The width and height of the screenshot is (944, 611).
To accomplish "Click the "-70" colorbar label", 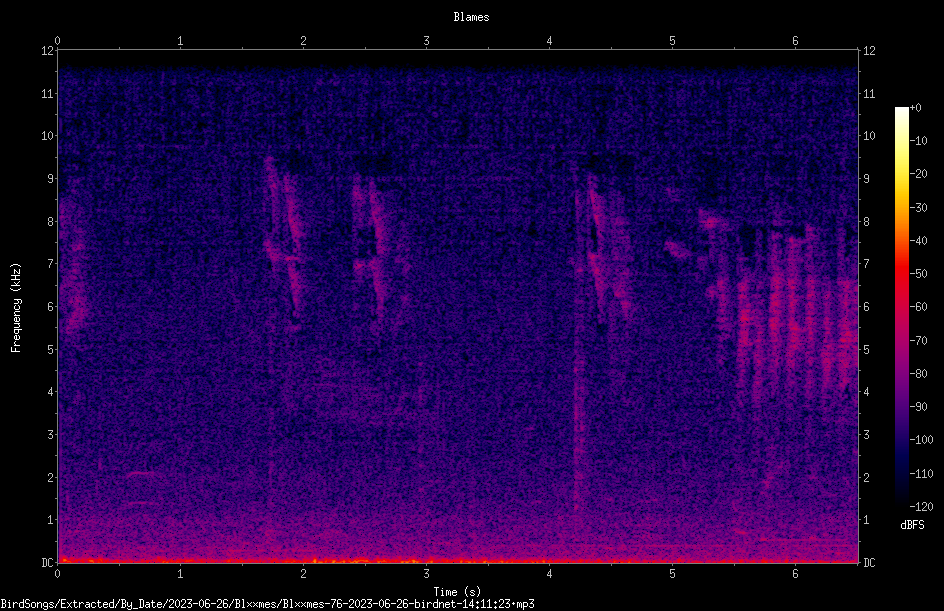I will [x=918, y=341].
